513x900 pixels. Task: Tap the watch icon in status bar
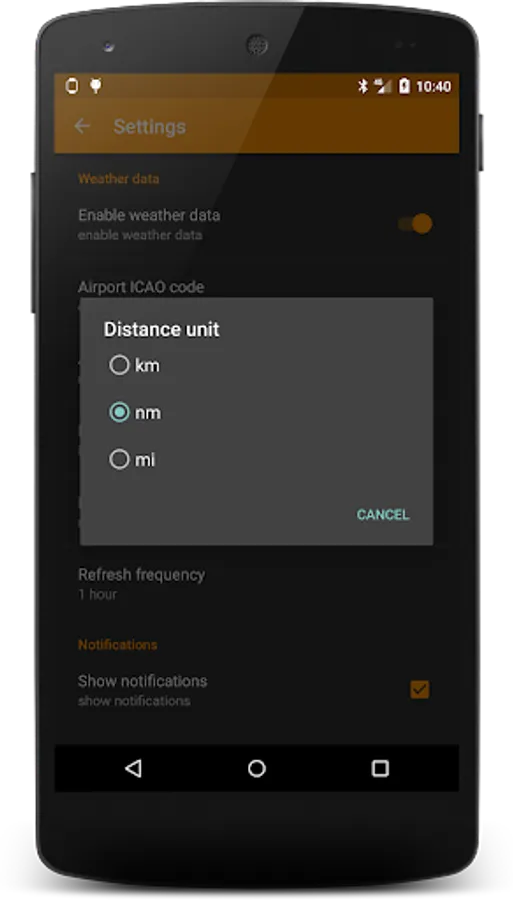point(72,86)
